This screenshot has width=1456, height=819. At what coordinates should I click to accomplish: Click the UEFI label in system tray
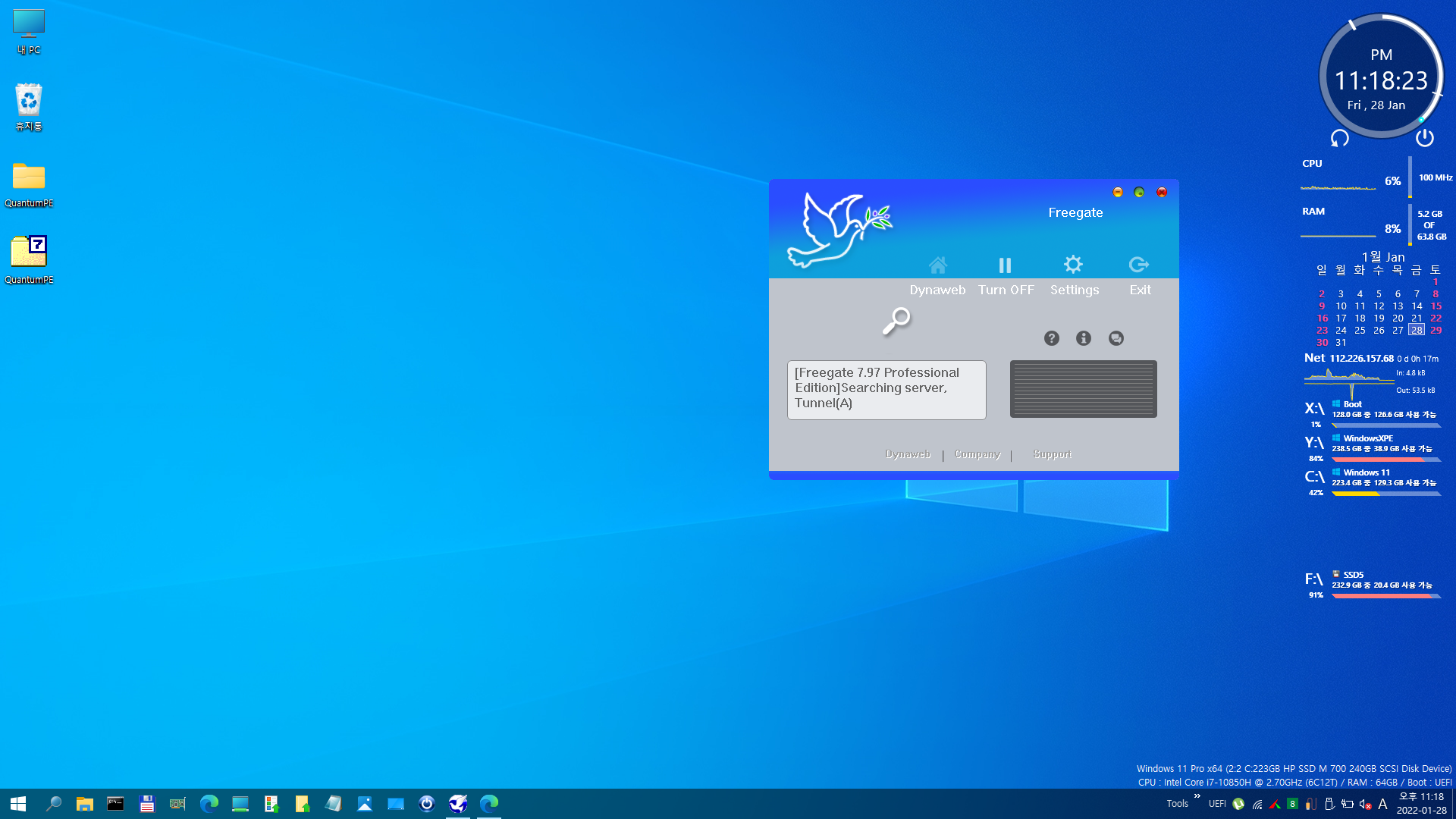1216,804
